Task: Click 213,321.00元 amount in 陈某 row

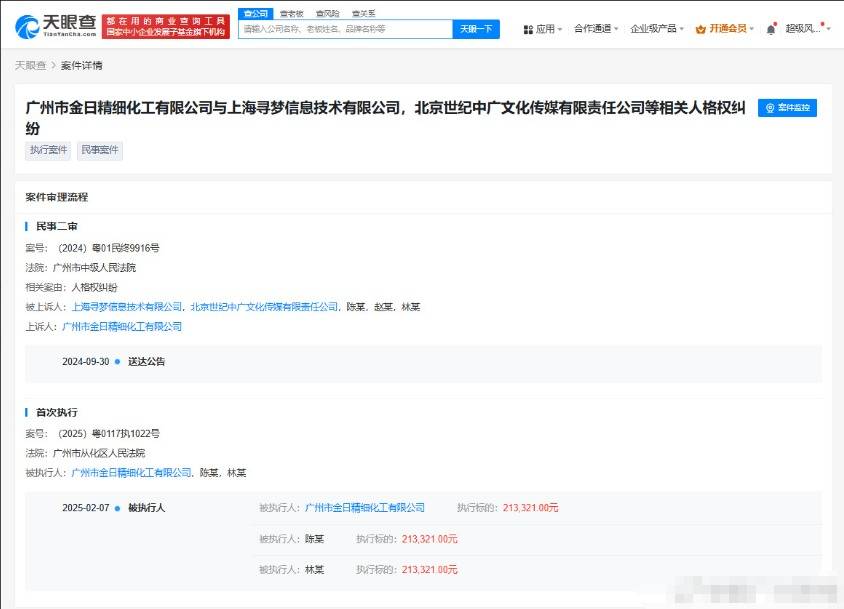Action: click(430, 539)
